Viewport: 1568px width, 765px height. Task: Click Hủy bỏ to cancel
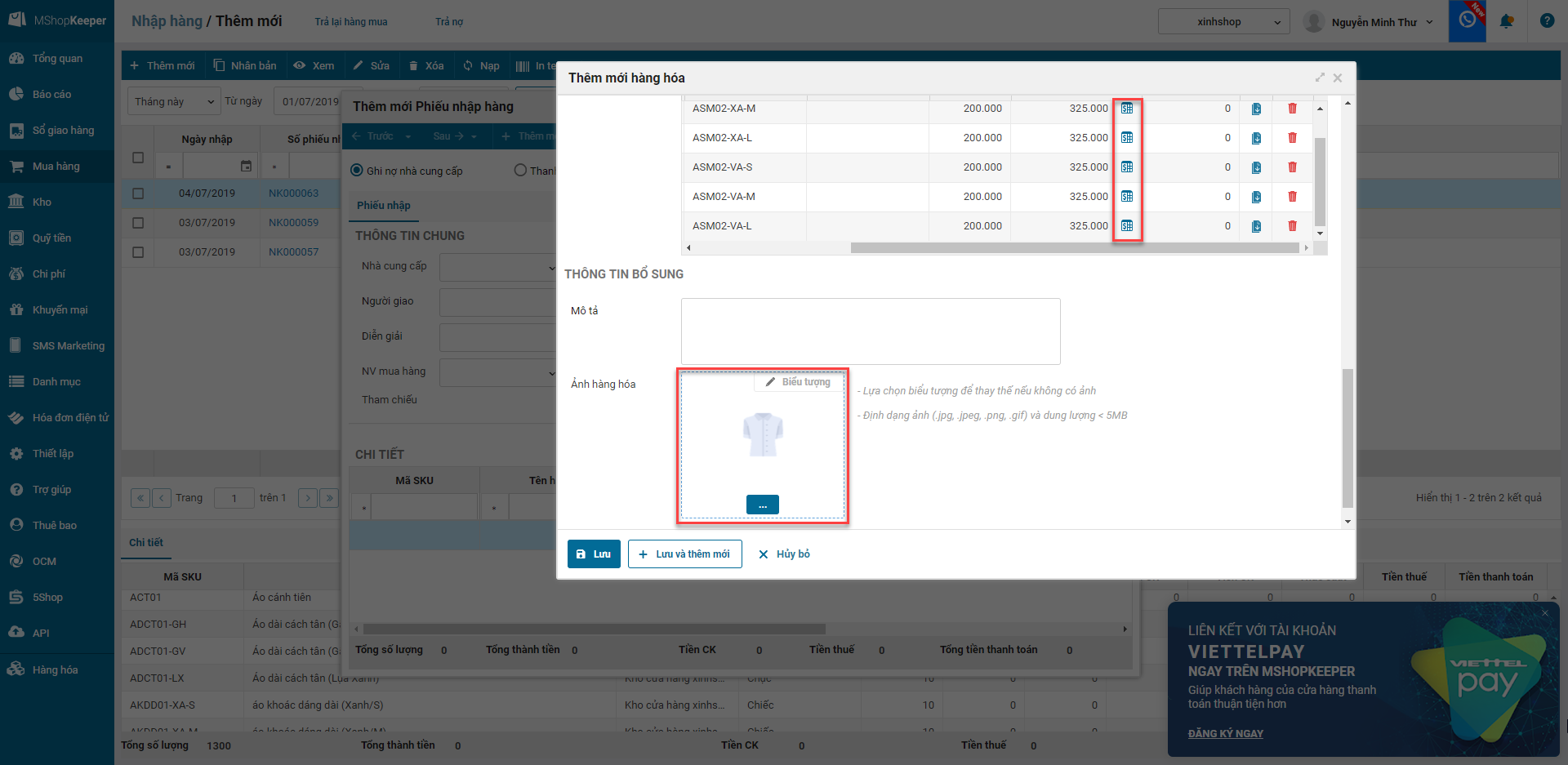pos(784,554)
